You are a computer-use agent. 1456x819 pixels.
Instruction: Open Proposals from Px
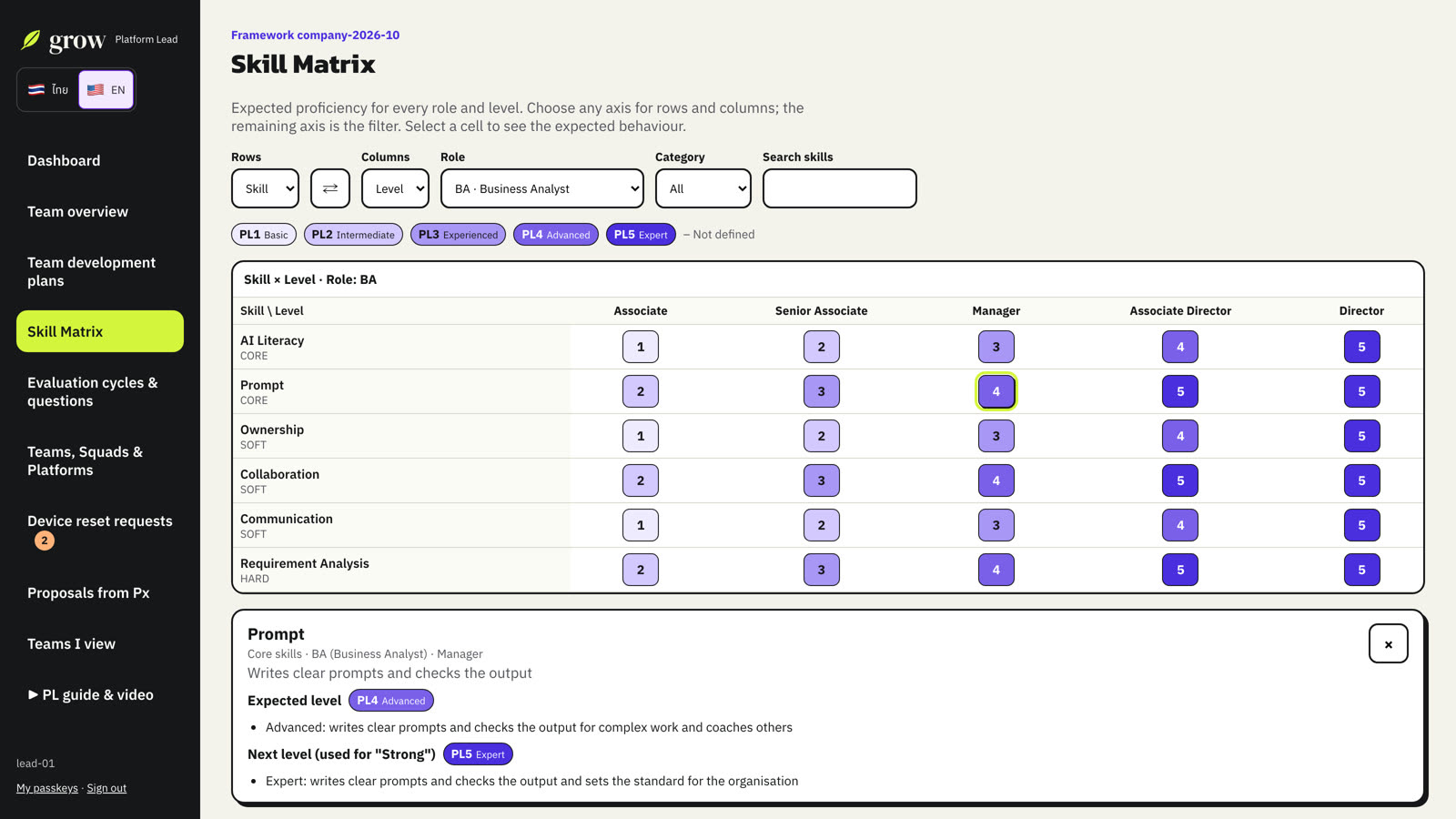(x=100, y=593)
